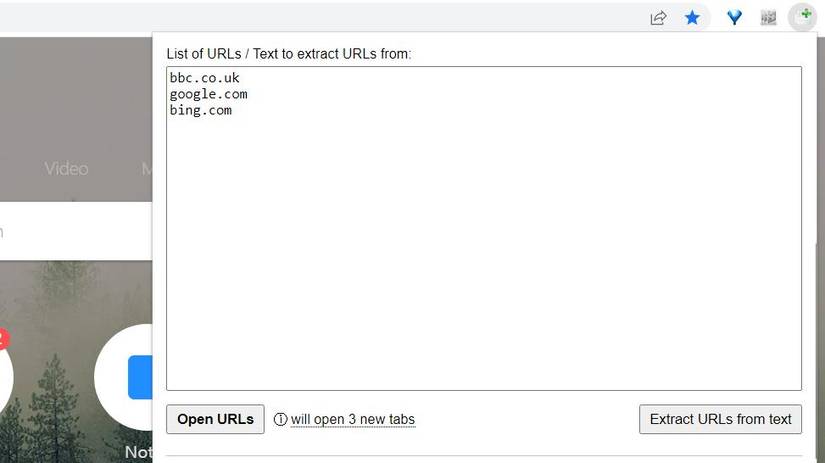Click the "Not" label under the blue shortcut
Viewport: 825px width, 463px height.
[x=138, y=452]
